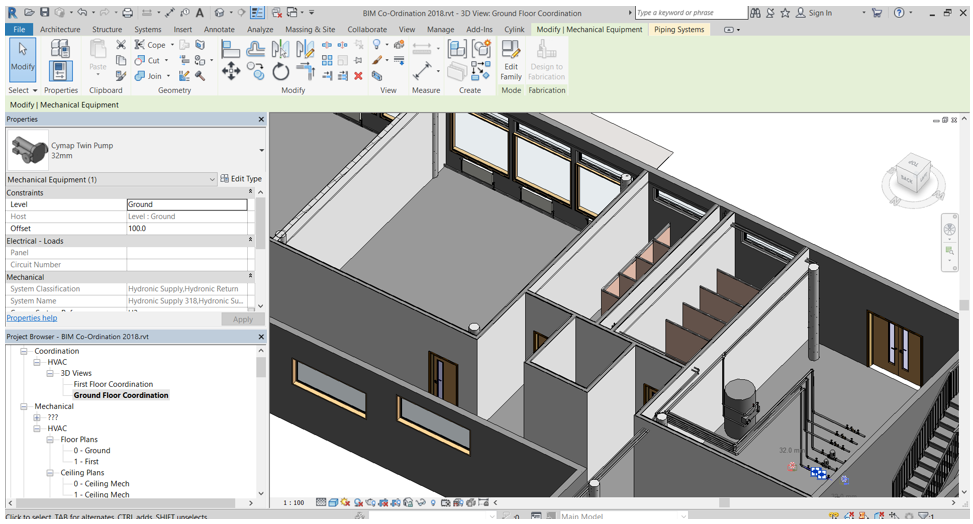Click the Edit Family button
973x524 pixels.
click(511, 60)
